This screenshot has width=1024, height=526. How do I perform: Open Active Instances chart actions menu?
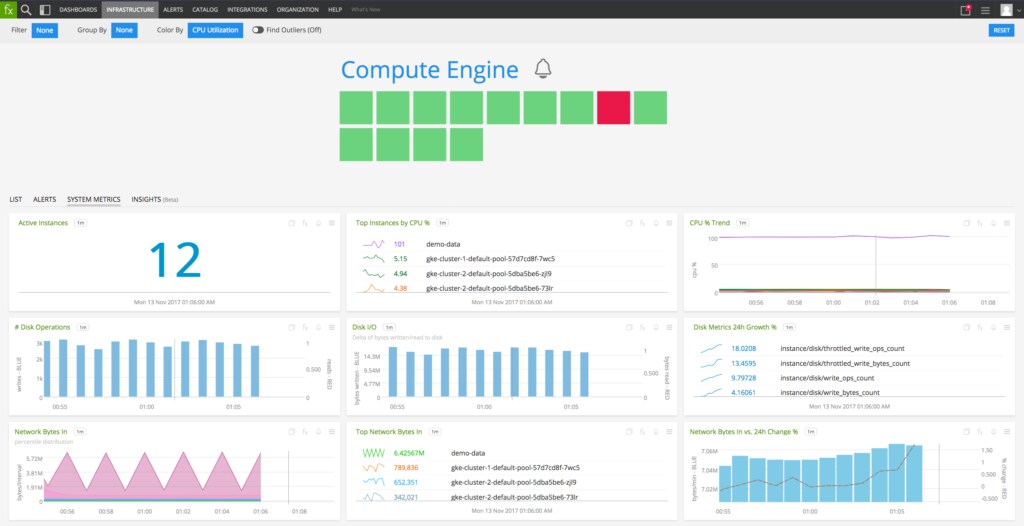(332, 223)
